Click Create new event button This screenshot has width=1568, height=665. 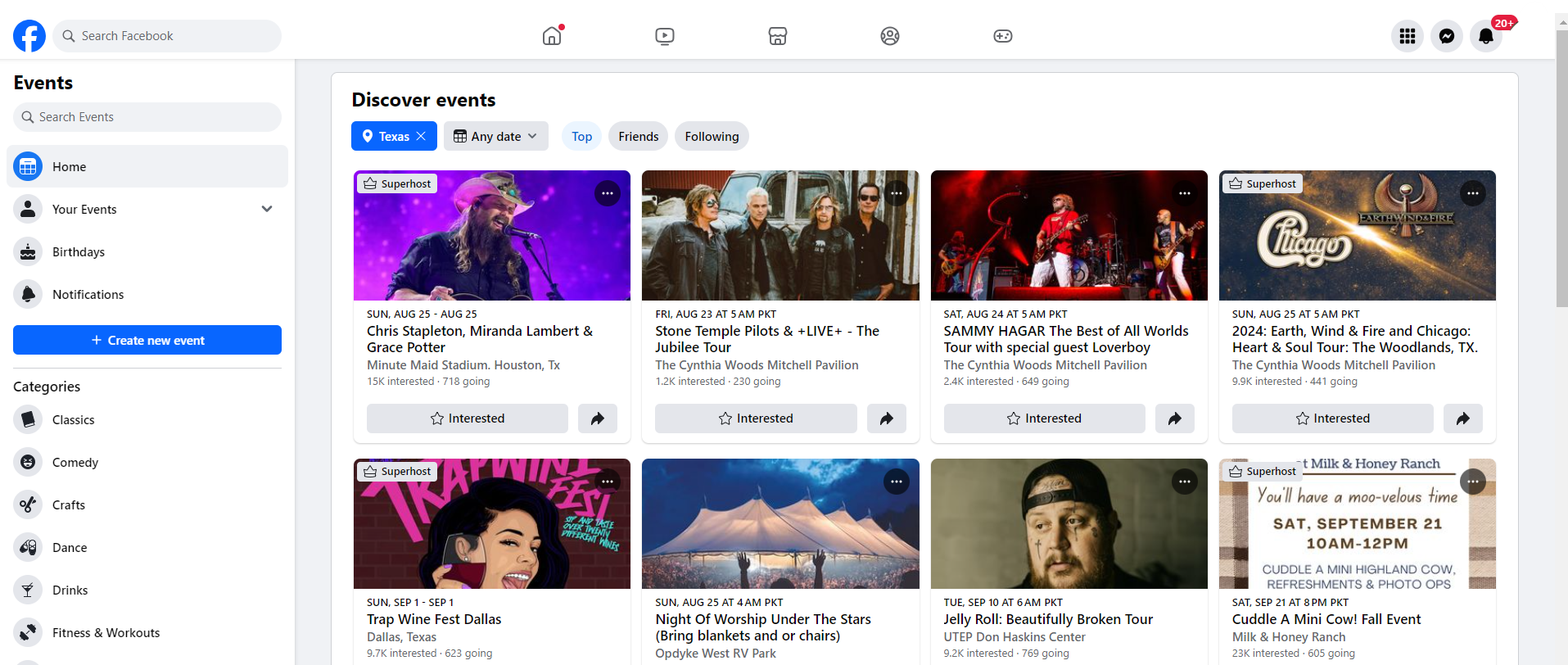pos(147,340)
